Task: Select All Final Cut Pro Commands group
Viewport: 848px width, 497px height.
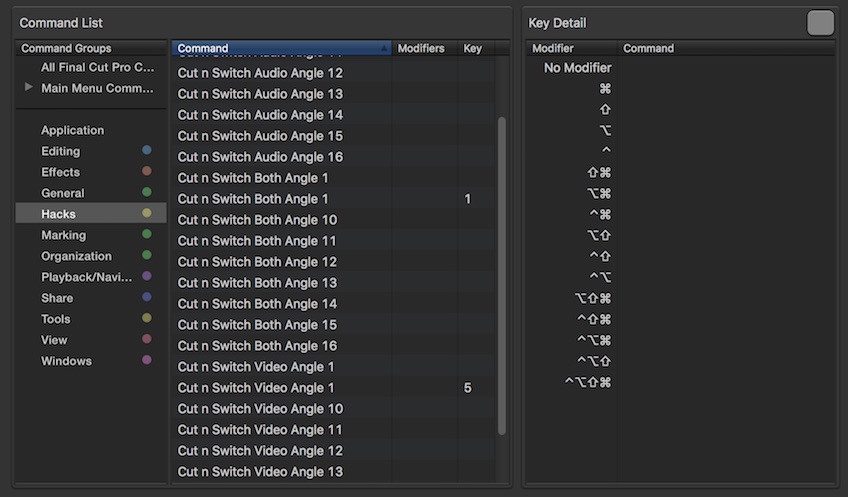Action: 97,68
